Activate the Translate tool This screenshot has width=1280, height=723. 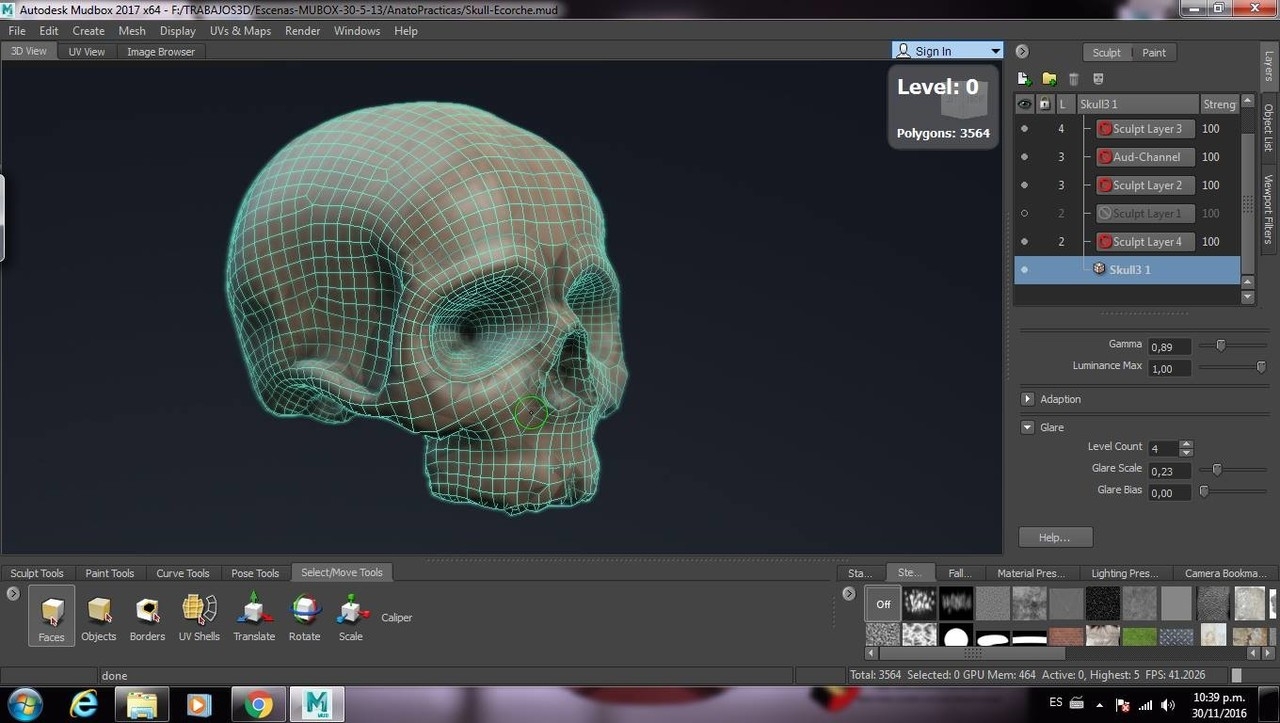pos(254,617)
